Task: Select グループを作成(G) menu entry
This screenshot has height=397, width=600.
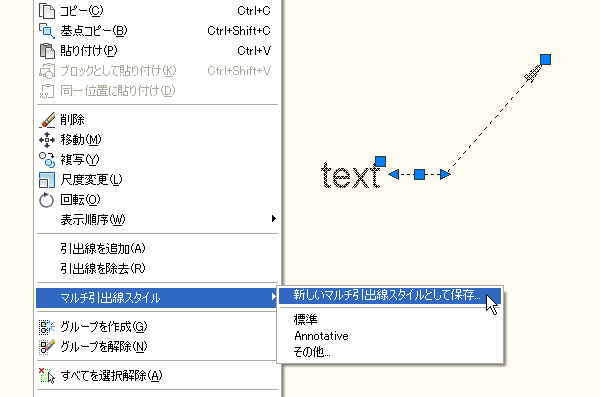Action: pos(157,327)
